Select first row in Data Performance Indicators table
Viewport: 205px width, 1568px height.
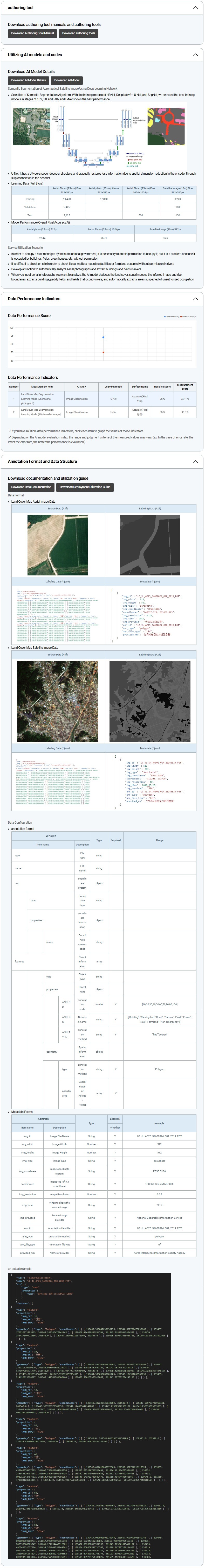pyautogui.click(x=102, y=399)
